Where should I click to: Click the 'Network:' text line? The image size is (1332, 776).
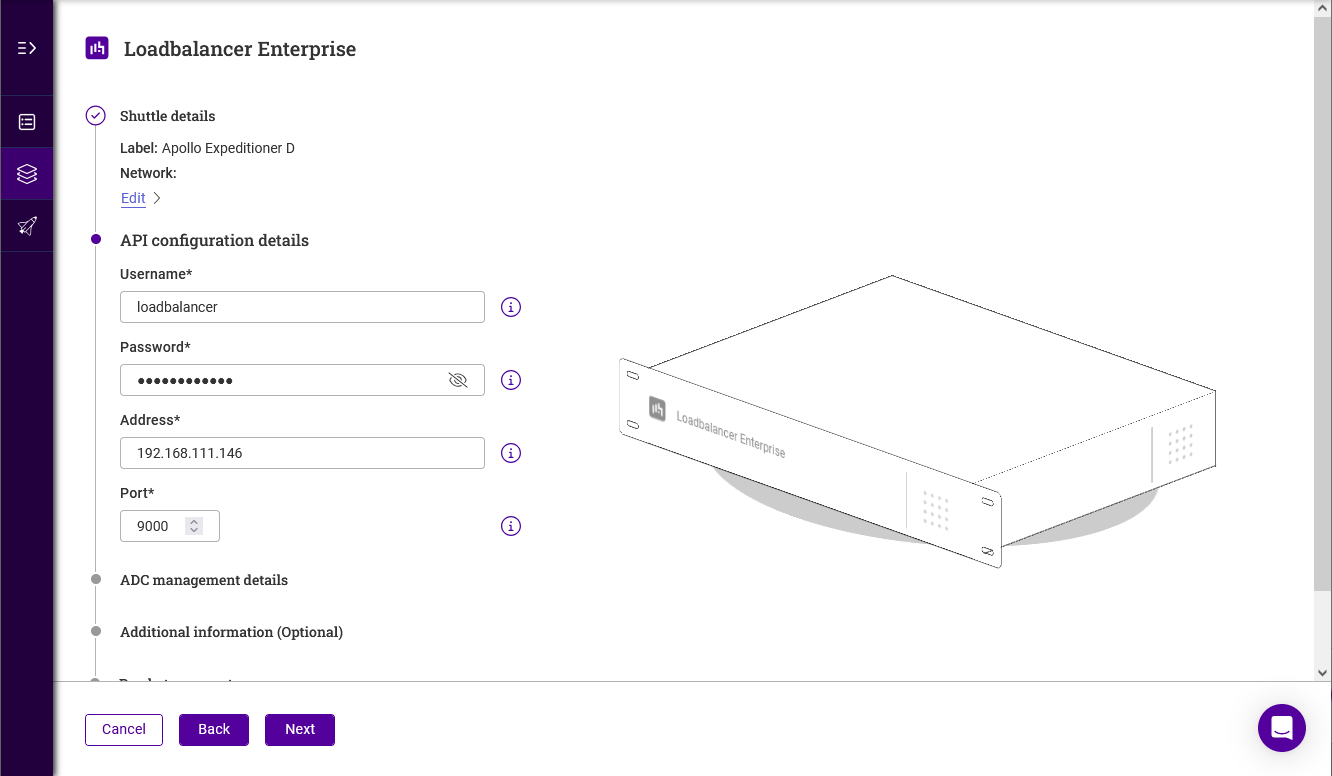point(148,173)
